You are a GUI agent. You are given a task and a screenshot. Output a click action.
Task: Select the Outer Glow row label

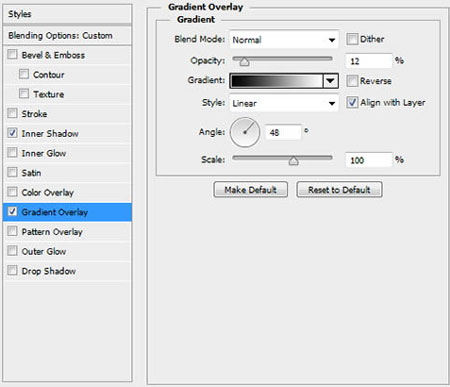point(44,251)
